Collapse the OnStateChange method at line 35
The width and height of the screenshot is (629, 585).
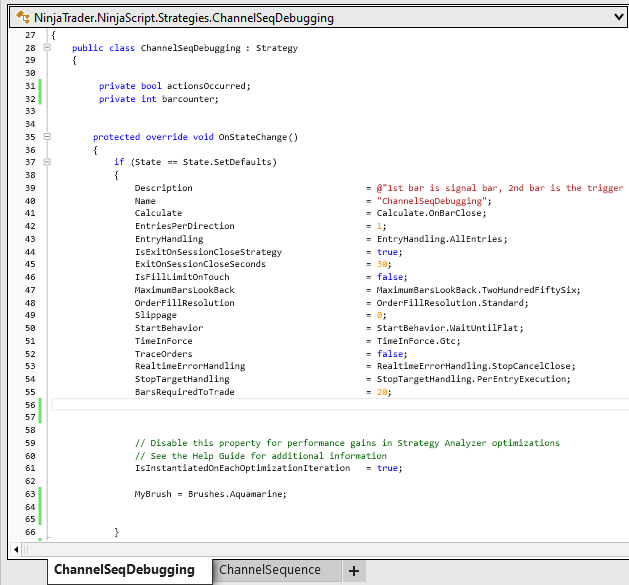click(x=47, y=136)
